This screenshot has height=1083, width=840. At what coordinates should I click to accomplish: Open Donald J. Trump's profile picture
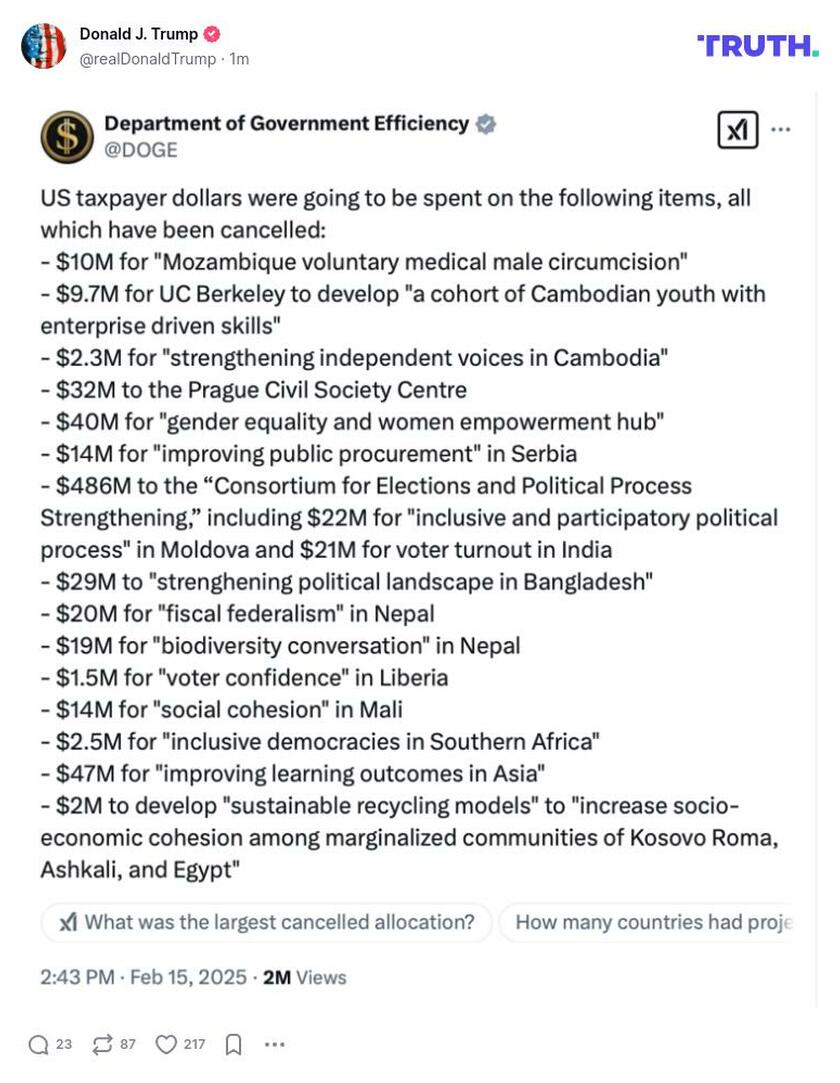click(43, 46)
